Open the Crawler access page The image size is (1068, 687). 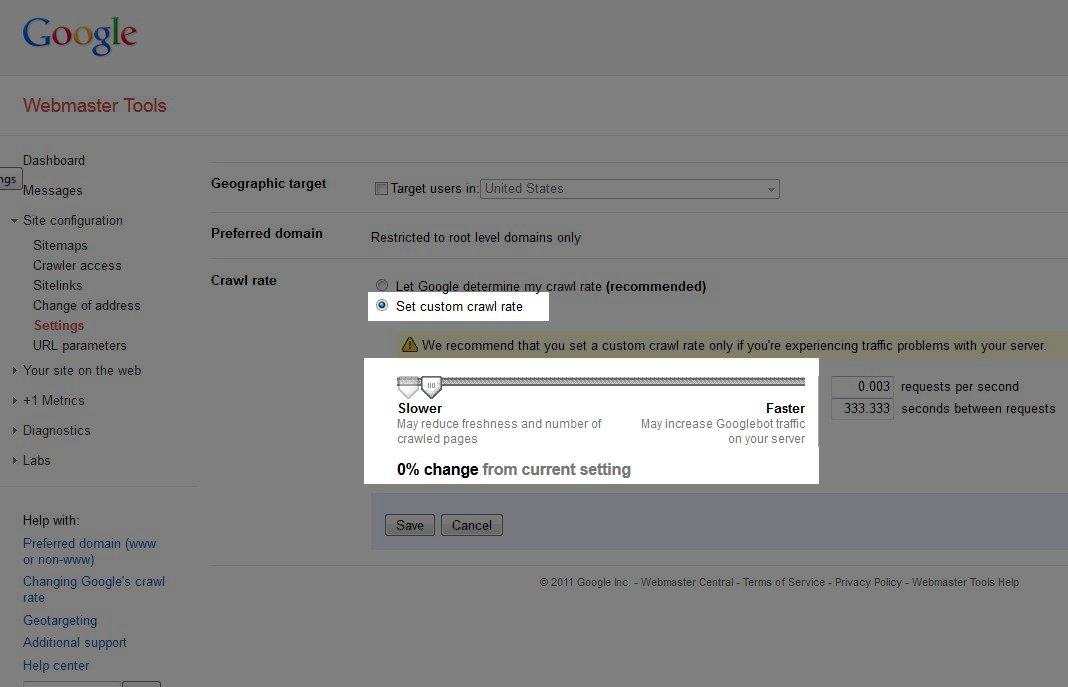(77, 265)
